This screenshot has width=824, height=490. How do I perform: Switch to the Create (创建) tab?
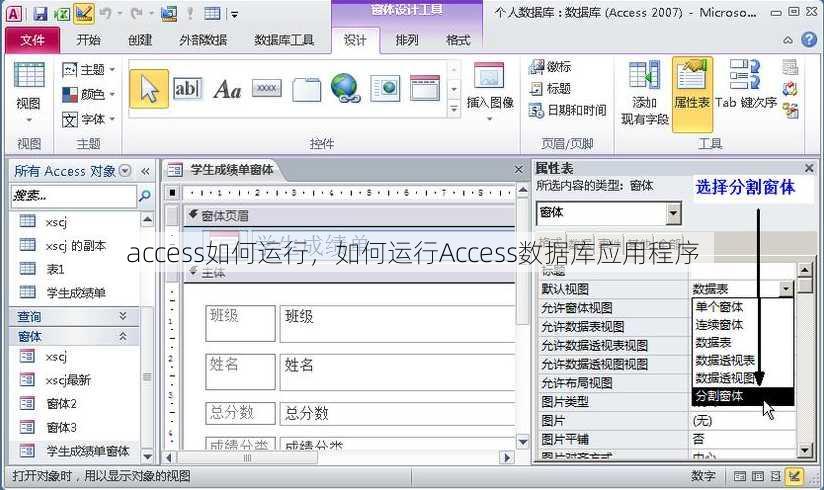pyautogui.click(x=139, y=40)
